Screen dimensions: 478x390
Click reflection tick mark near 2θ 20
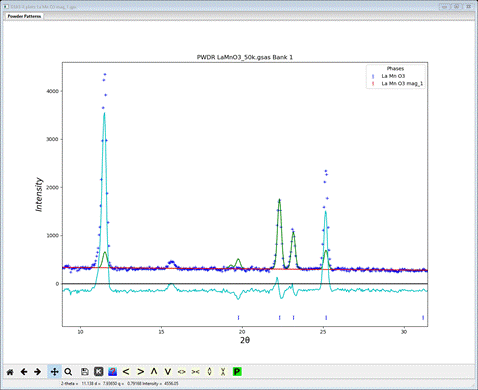(x=238, y=318)
